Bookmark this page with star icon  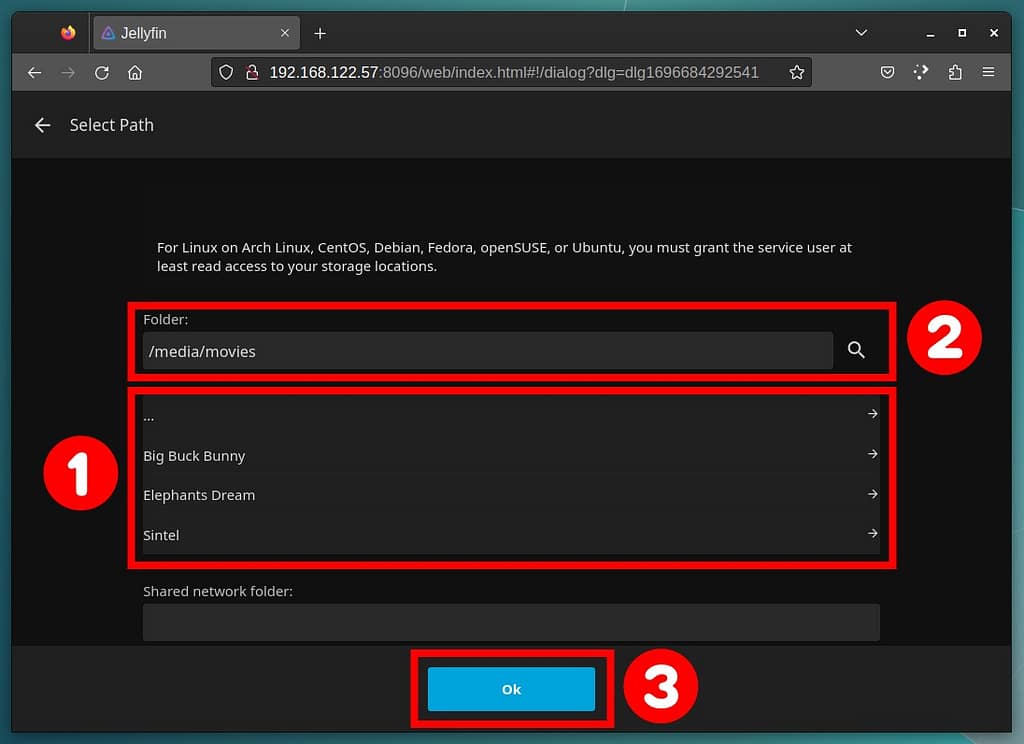point(796,73)
